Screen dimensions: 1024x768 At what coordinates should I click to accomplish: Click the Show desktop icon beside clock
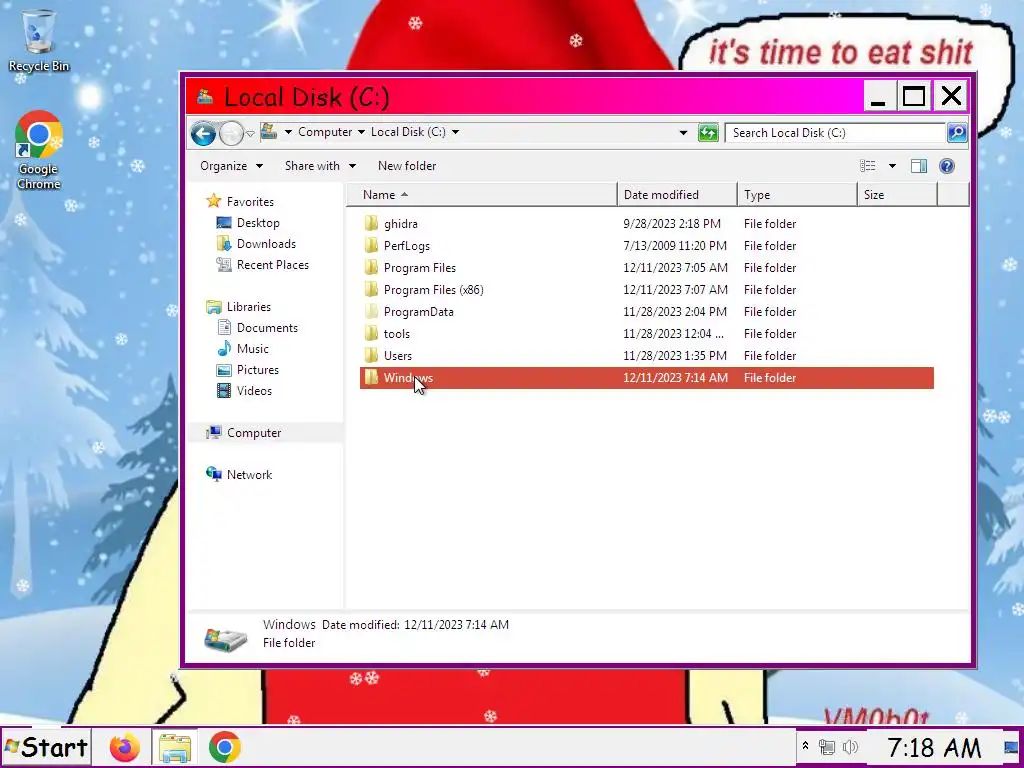click(x=1011, y=747)
